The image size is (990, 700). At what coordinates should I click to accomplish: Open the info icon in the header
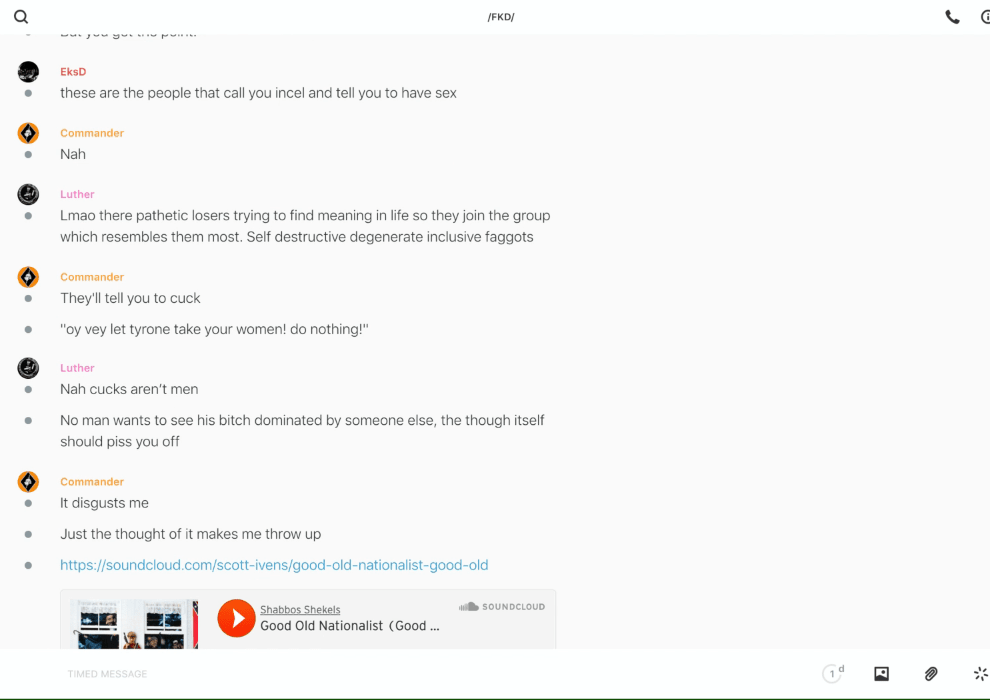click(985, 17)
